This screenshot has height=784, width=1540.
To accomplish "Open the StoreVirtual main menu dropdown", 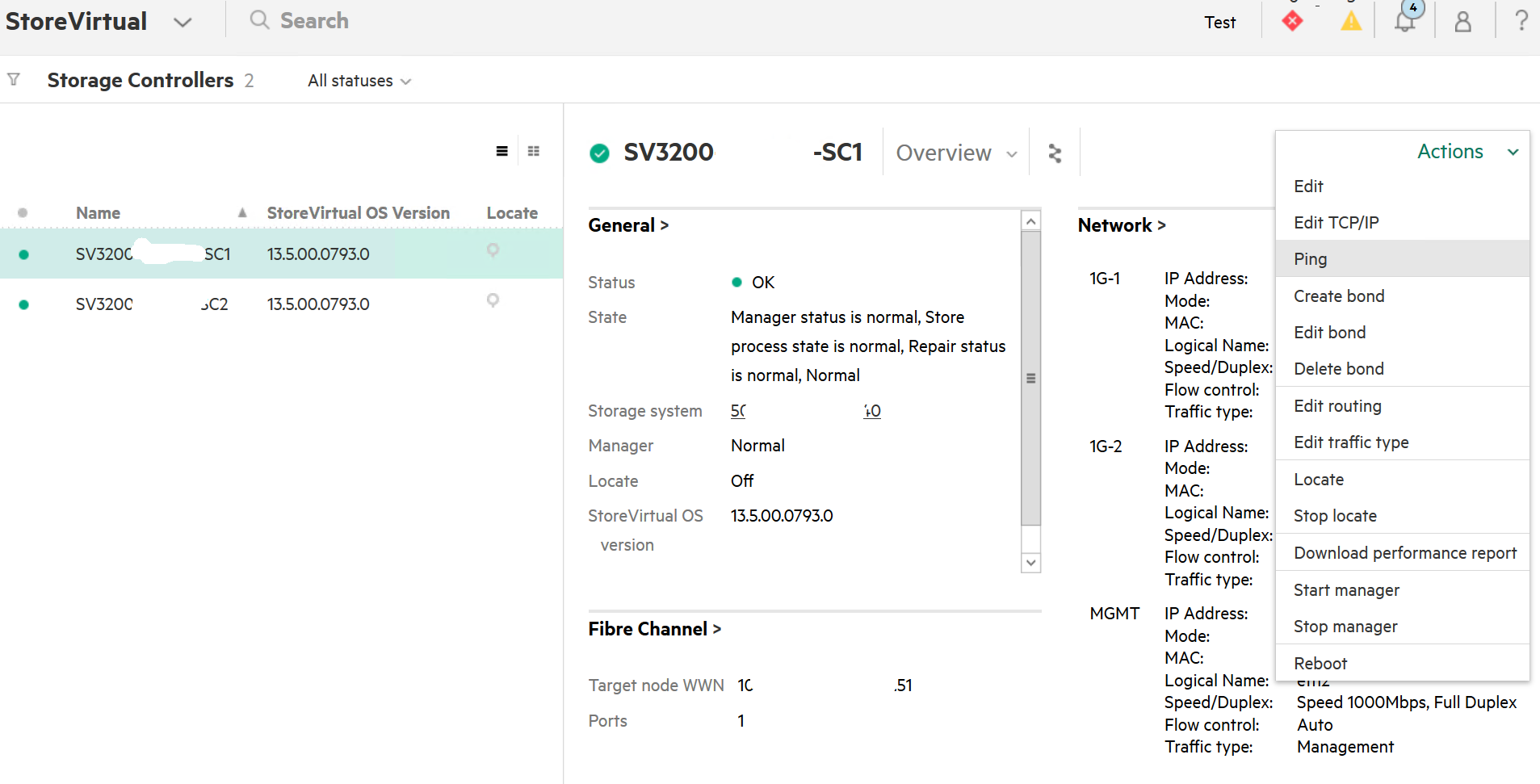I will tap(183, 22).
